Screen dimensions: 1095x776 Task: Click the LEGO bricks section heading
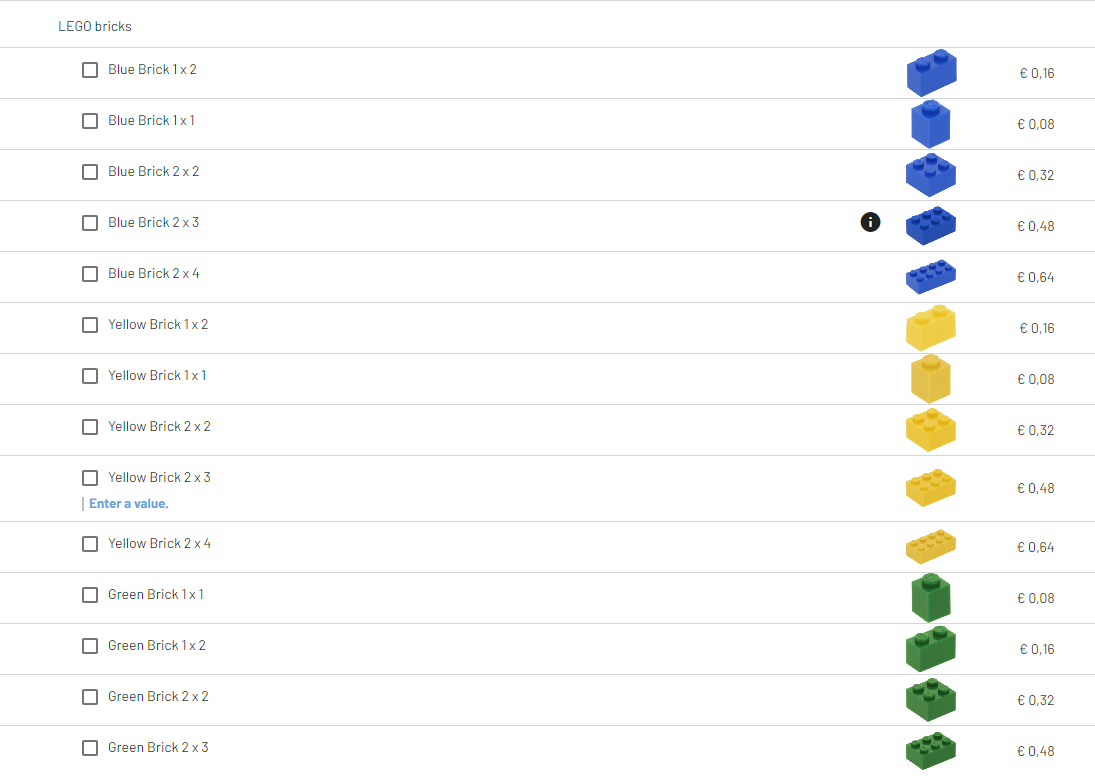95,27
